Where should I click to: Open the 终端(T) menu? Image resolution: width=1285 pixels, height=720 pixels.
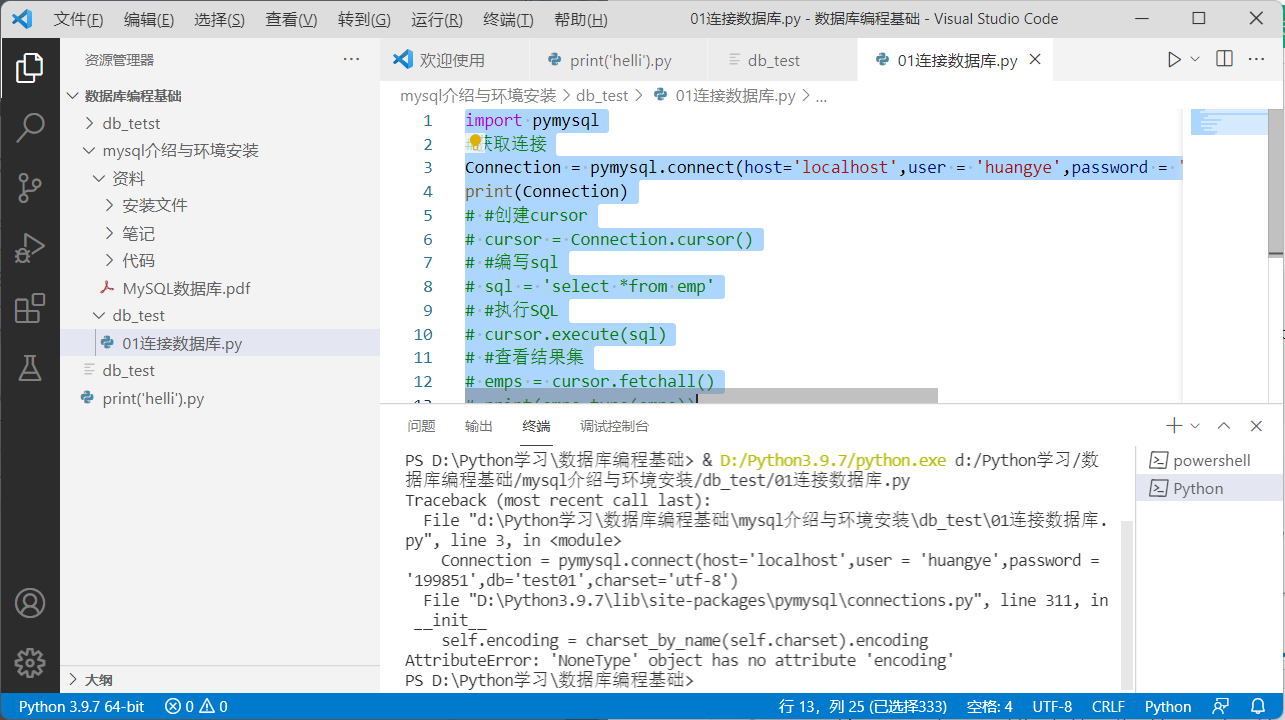click(x=508, y=20)
